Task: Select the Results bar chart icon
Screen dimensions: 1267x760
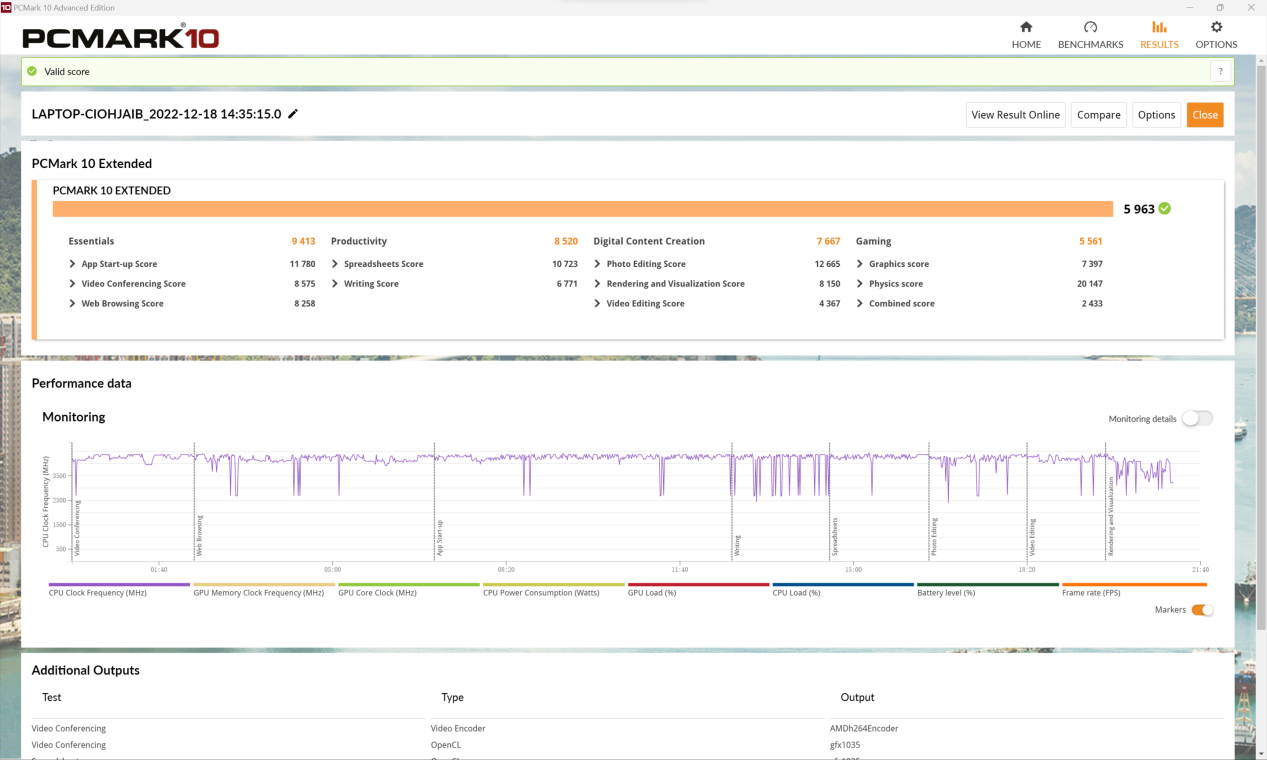Action: pos(1159,28)
